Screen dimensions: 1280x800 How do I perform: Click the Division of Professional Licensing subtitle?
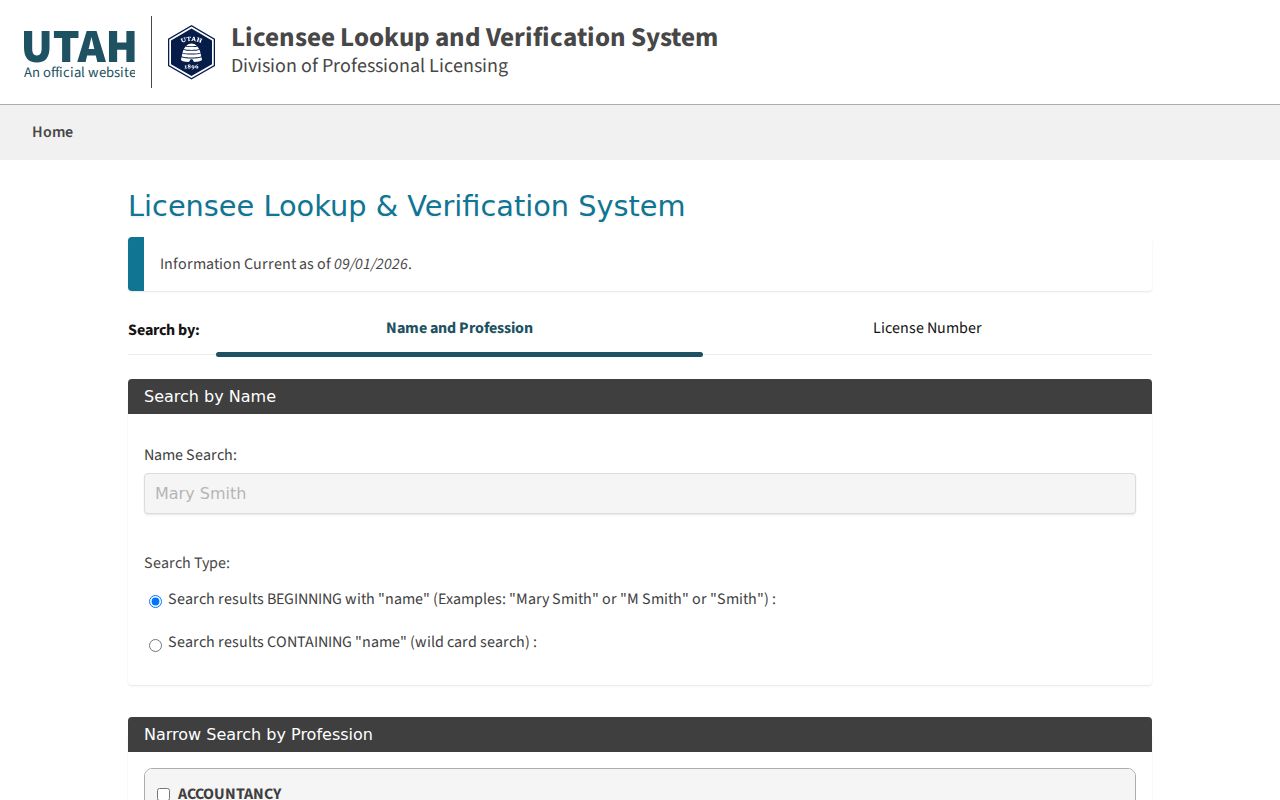click(x=370, y=66)
